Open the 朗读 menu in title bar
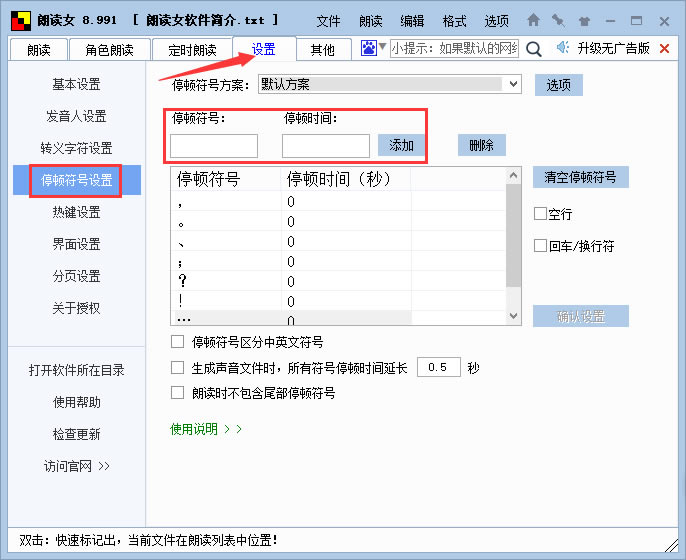This screenshot has width=686, height=560. point(371,21)
